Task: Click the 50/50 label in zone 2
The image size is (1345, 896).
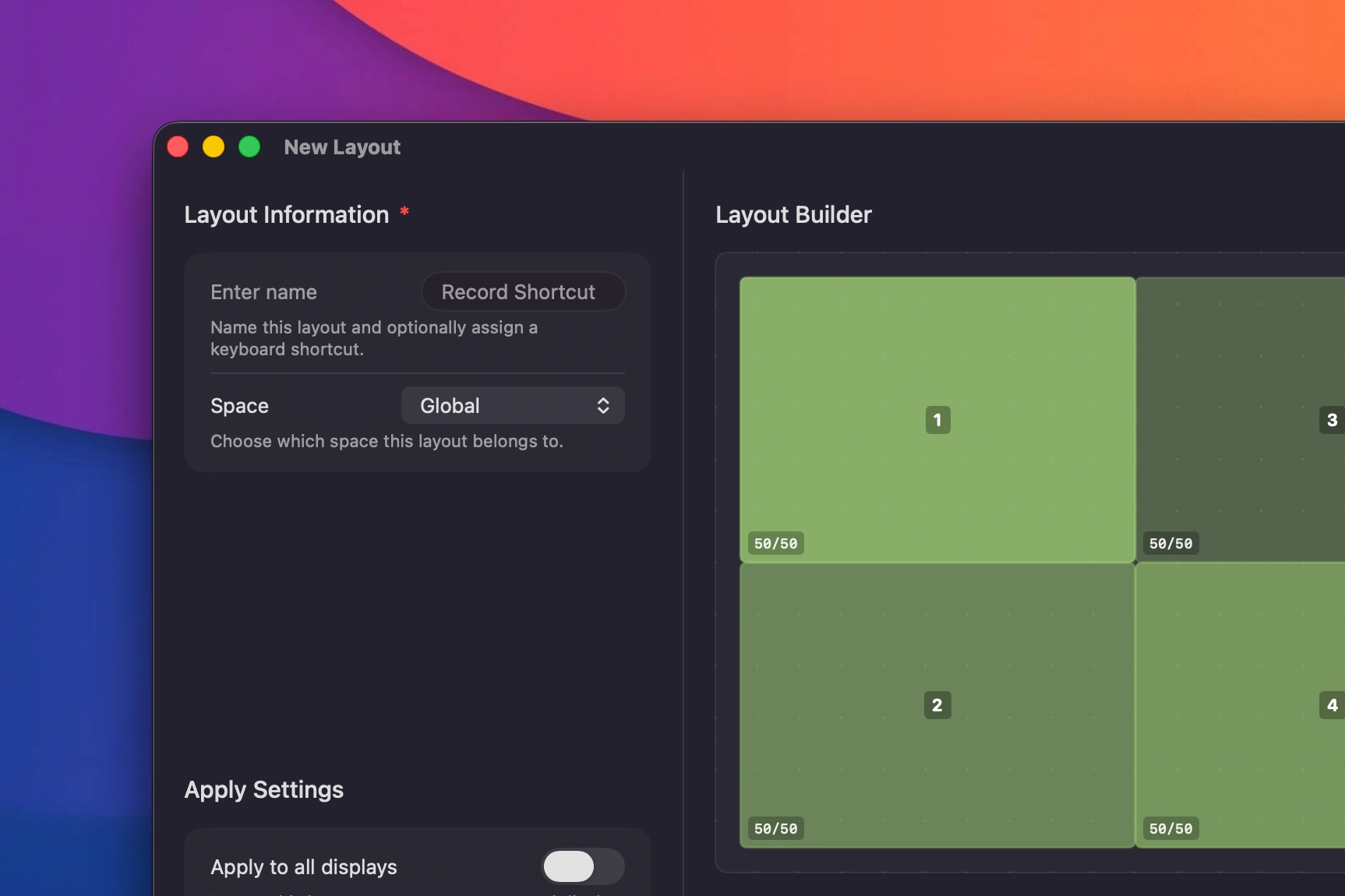Action: (x=776, y=828)
